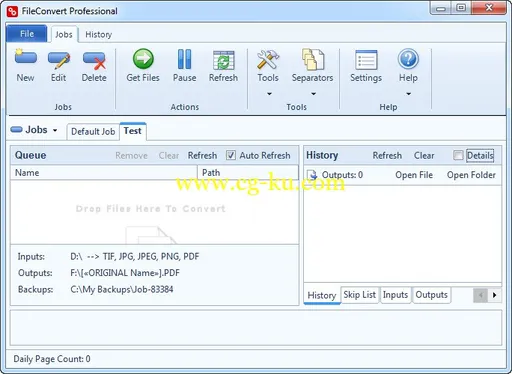Click the Daily Page Count: 0 status
Image resolution: width=512 pixels, height=374 pixels.
[x=52, y=359]
